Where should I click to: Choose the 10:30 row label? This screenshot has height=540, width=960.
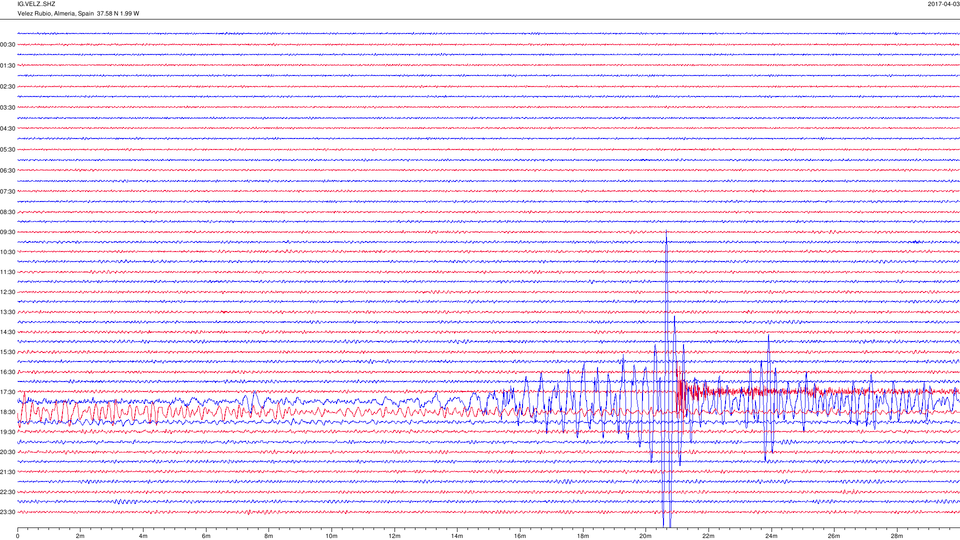[7, 252]
